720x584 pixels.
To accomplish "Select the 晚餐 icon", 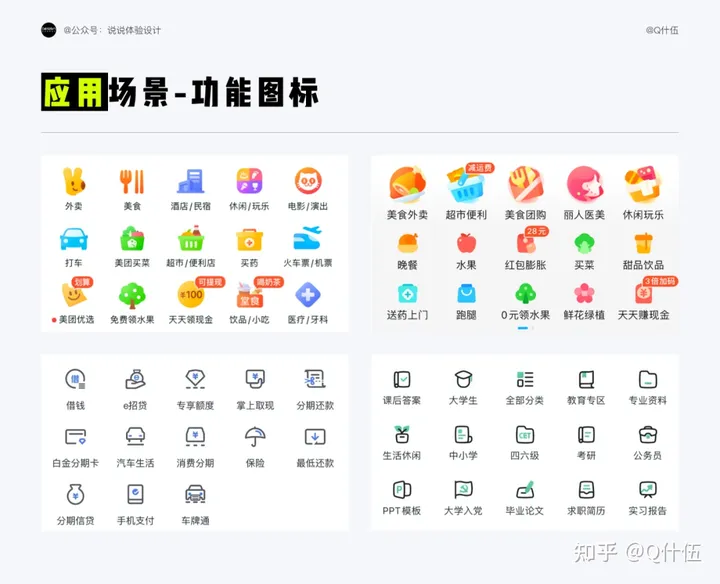I will click(408, 243).
